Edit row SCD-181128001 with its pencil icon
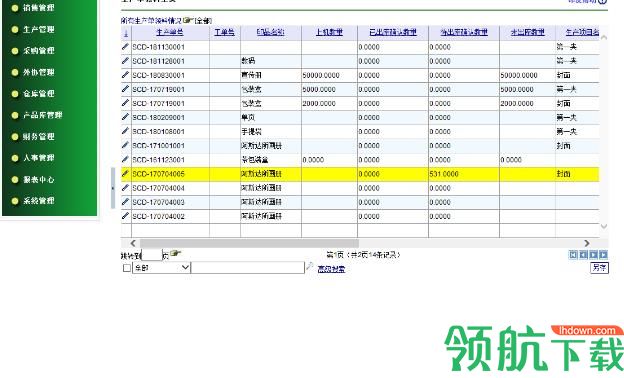This screenshot has height=378, width=624. pyautogui.click(x=125, y=61)
